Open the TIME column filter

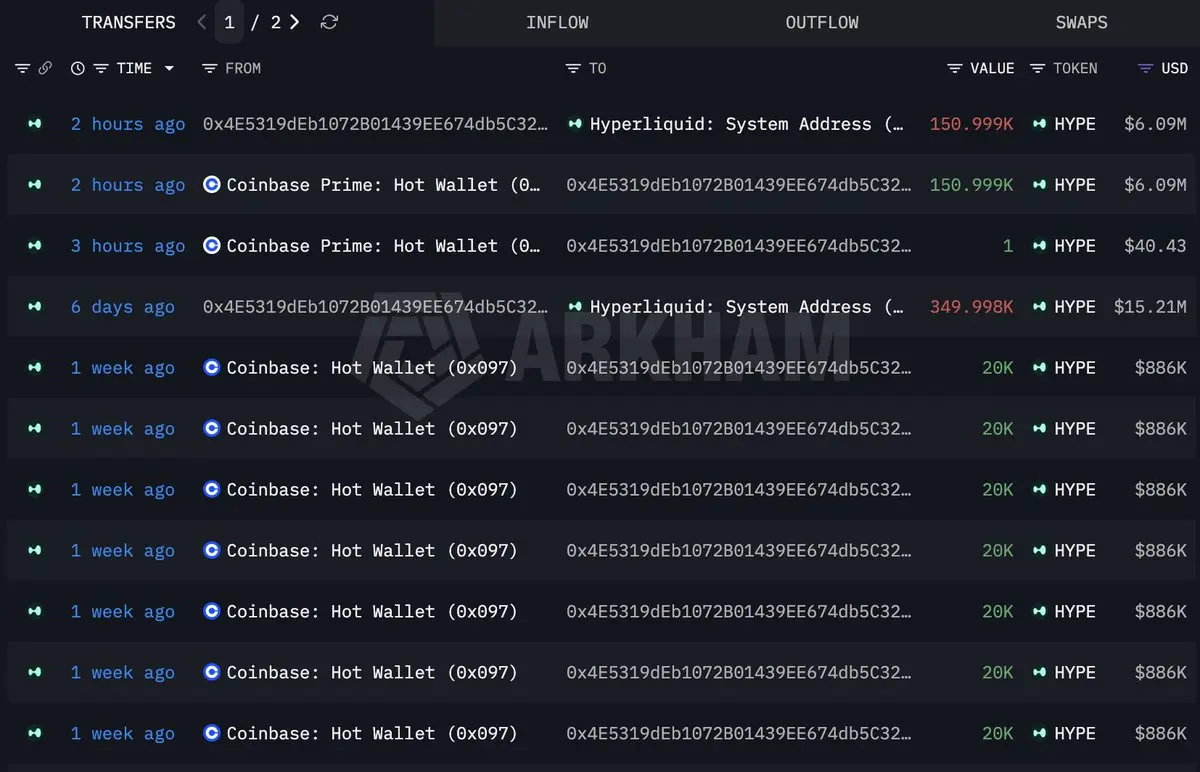point(100,68)
